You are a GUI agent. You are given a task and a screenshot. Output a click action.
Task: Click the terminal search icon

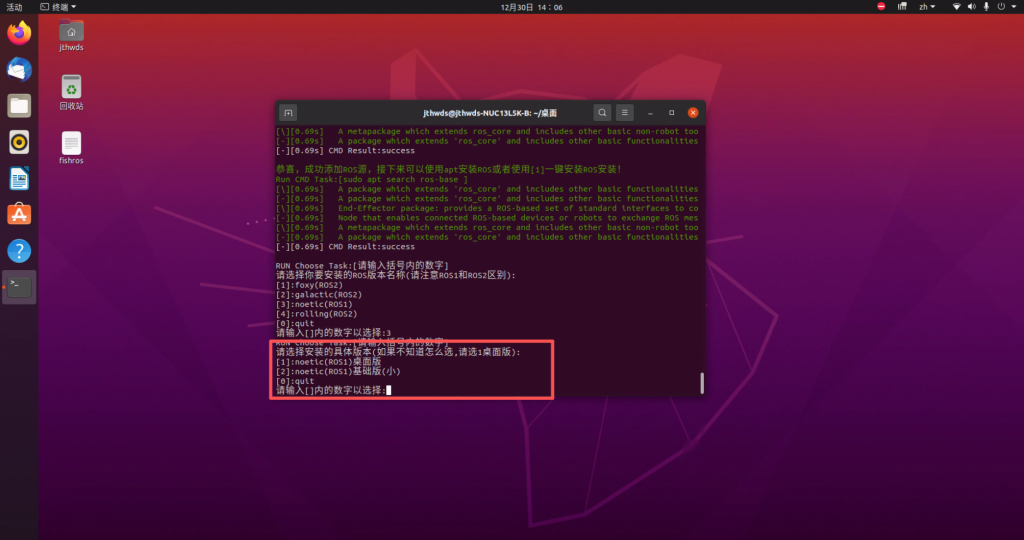click(601, 113)
